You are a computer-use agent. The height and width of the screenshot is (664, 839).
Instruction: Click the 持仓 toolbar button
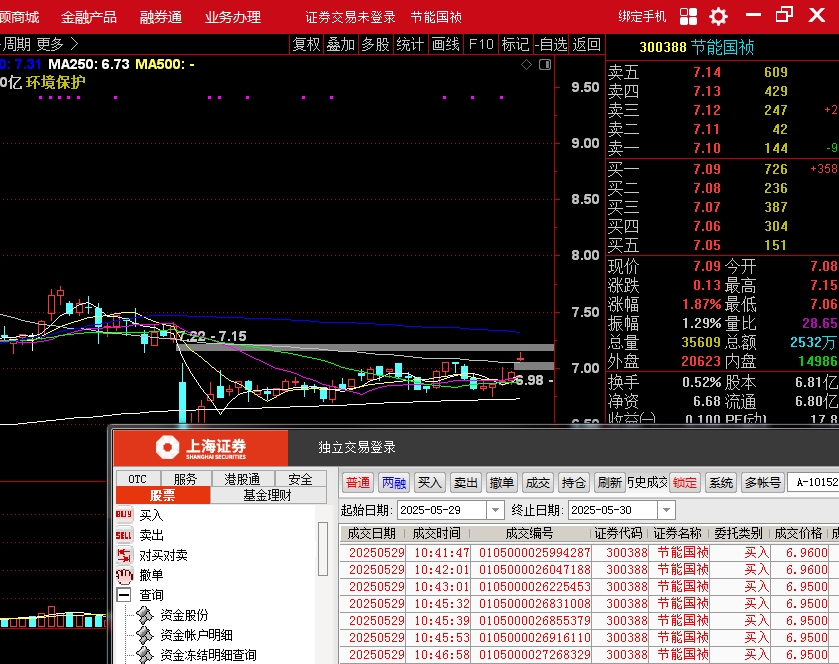pyautogui.click(x=574, y=483)
